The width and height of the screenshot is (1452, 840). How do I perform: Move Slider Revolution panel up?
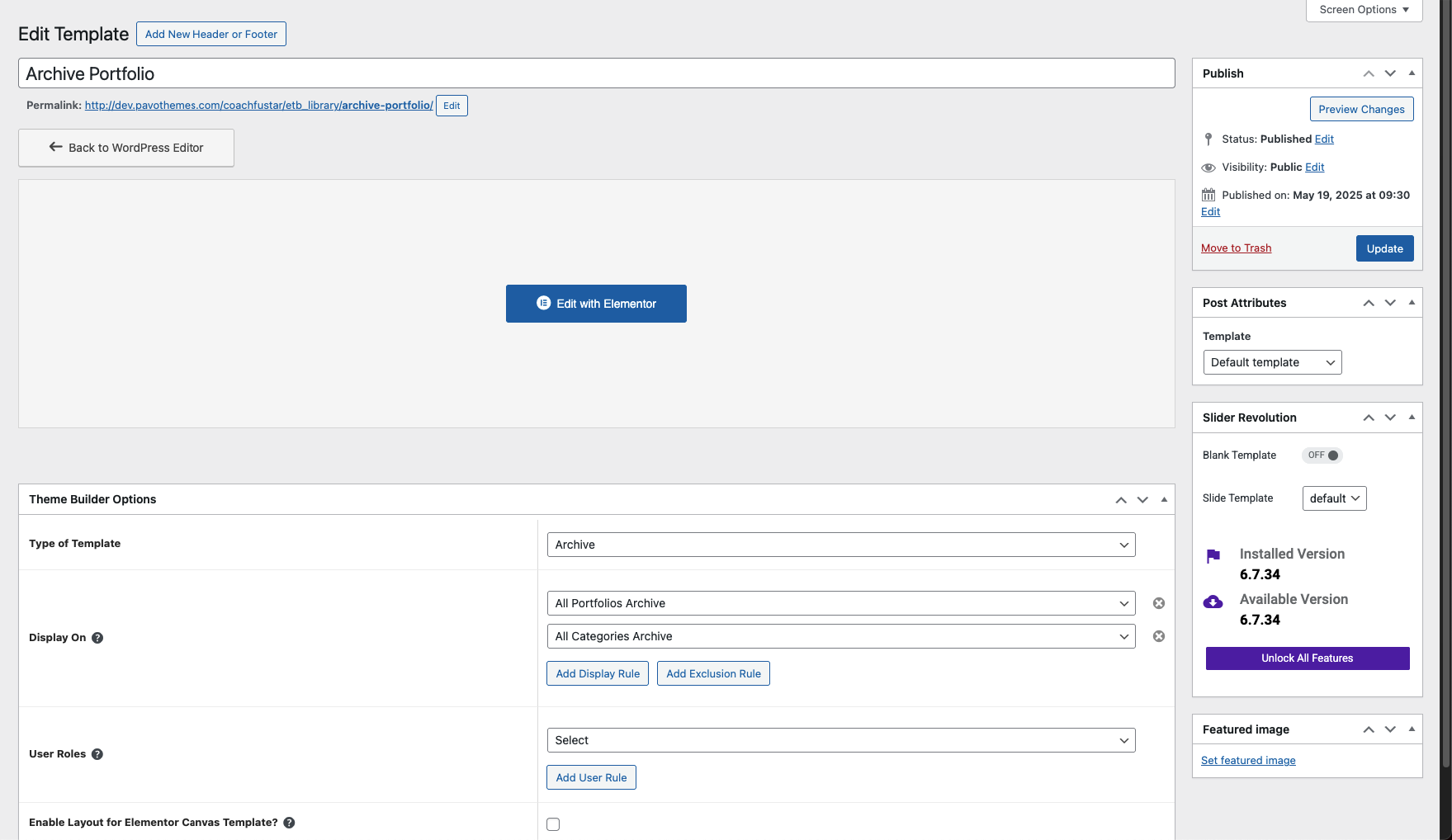point(1369,418)
